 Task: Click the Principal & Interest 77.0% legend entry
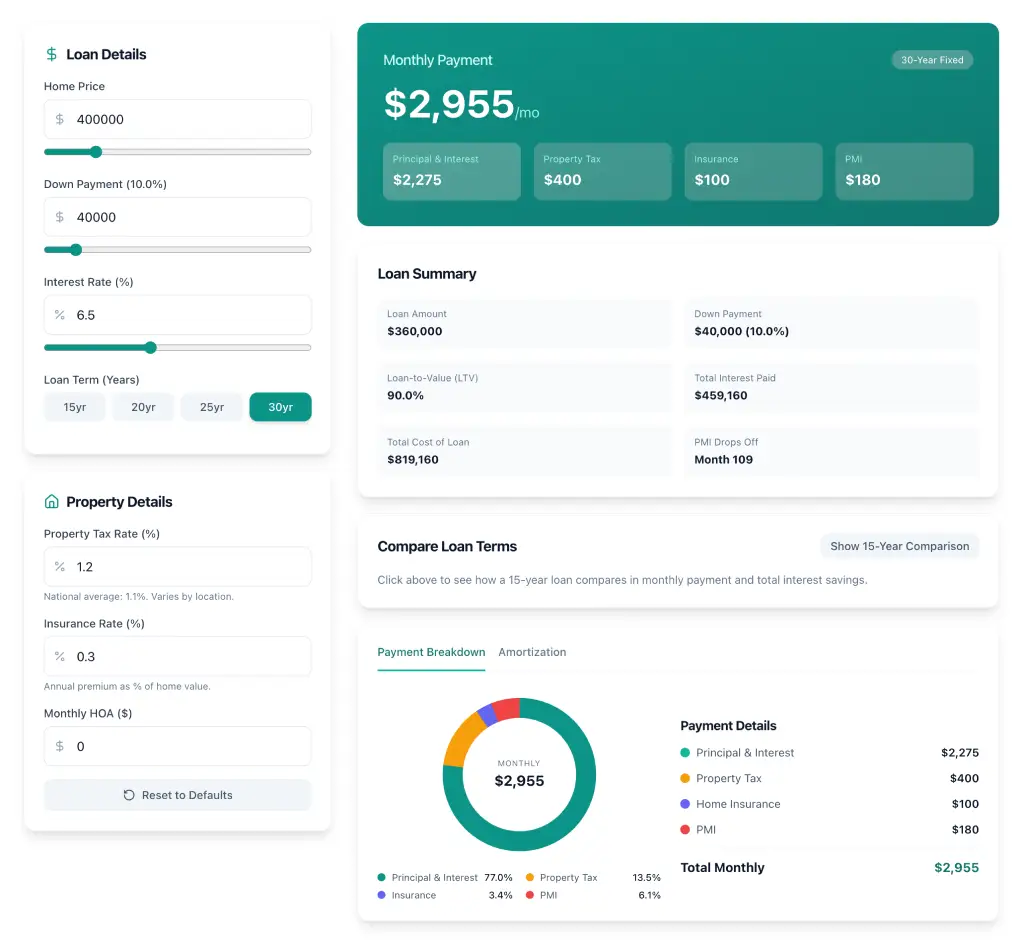coord(445,878)
